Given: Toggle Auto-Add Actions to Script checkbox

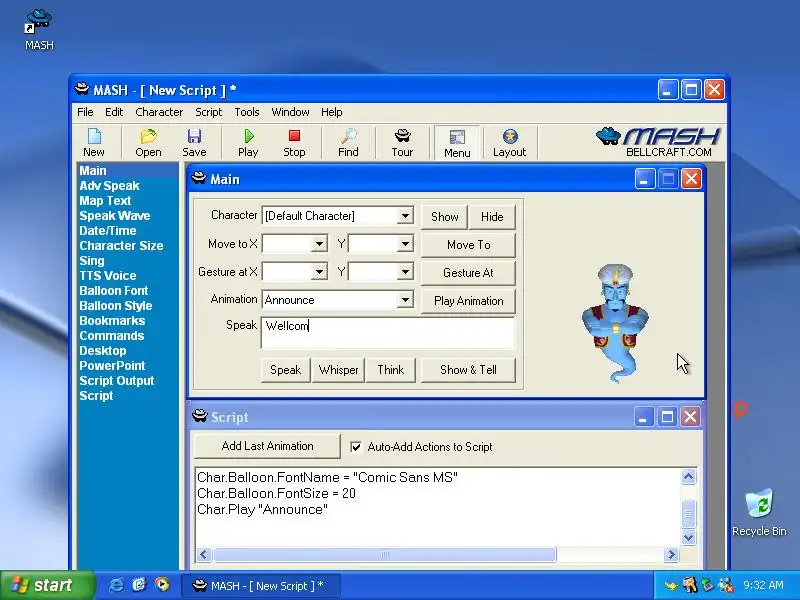Looking at the screenshot, I should coord(356,447).
